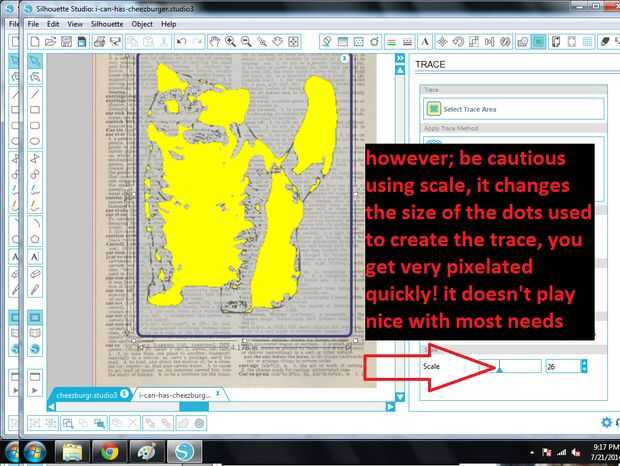Image resolution: width=620 pixels, height=466 pixels.
Task: Click horizontal scrollbar left arrow
Action: pyautogui.click(x=51, y=407)
